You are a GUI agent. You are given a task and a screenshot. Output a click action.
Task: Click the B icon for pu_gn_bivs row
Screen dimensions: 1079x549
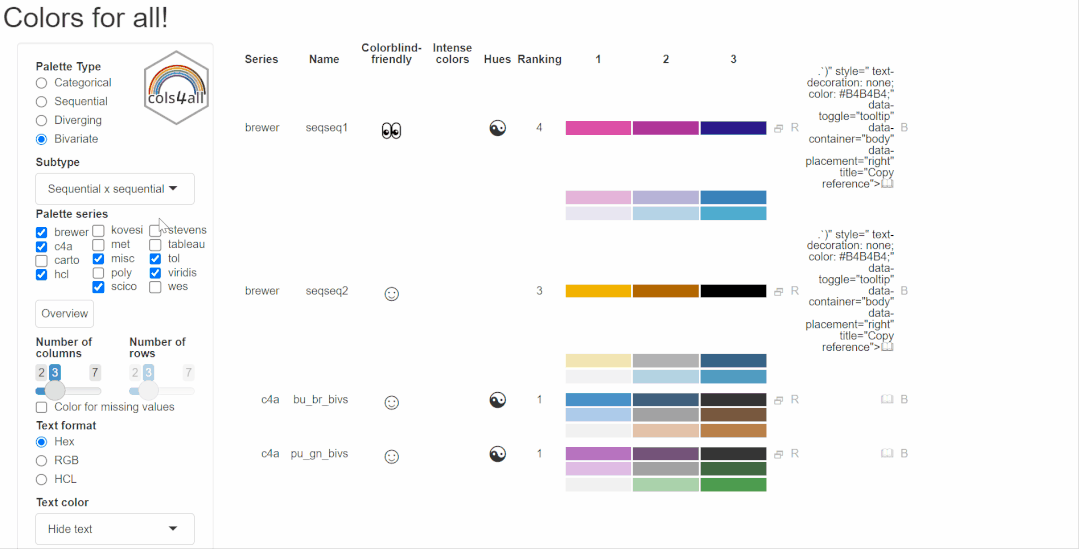pos(904,454)
